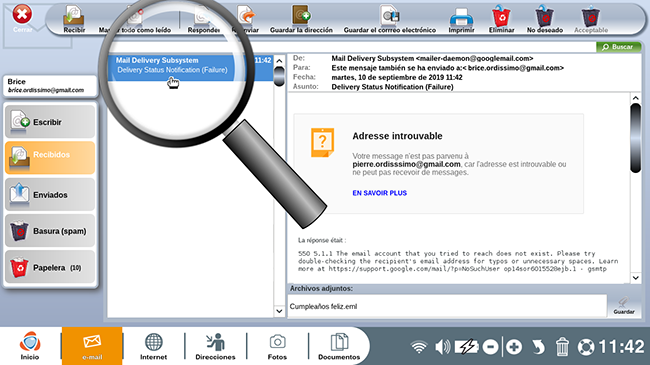The width and height of the screenshot is (650, 365).
Task: Select the Brice account entry
Action: click(50, 86)
